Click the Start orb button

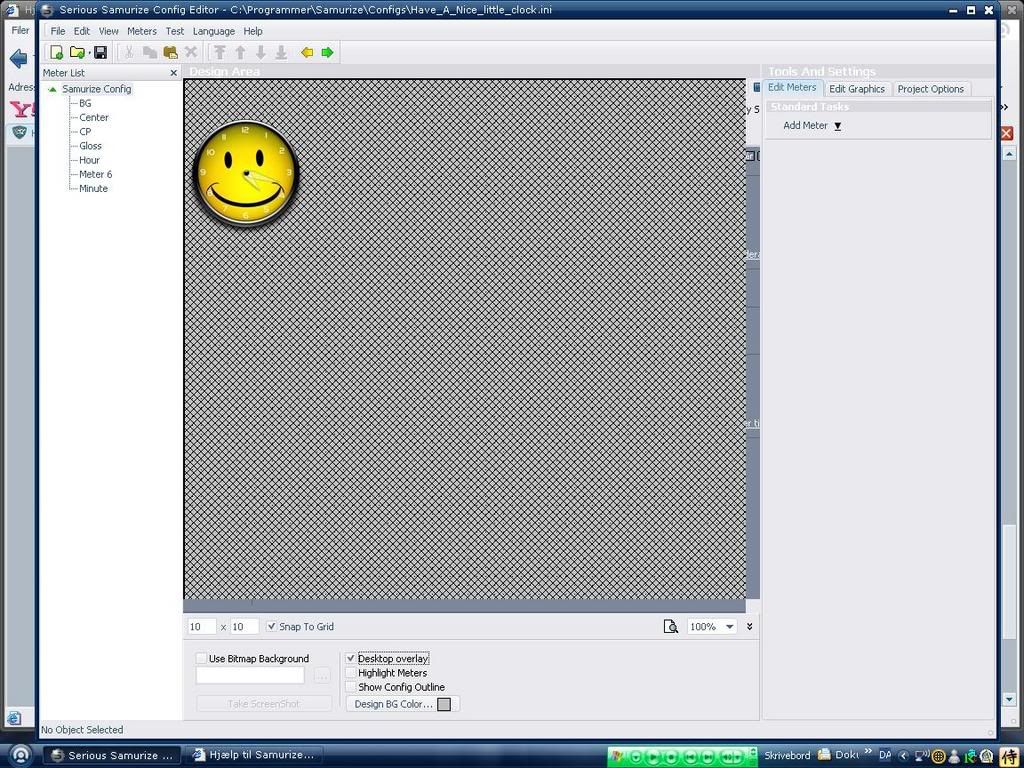[x=20, y=755]
